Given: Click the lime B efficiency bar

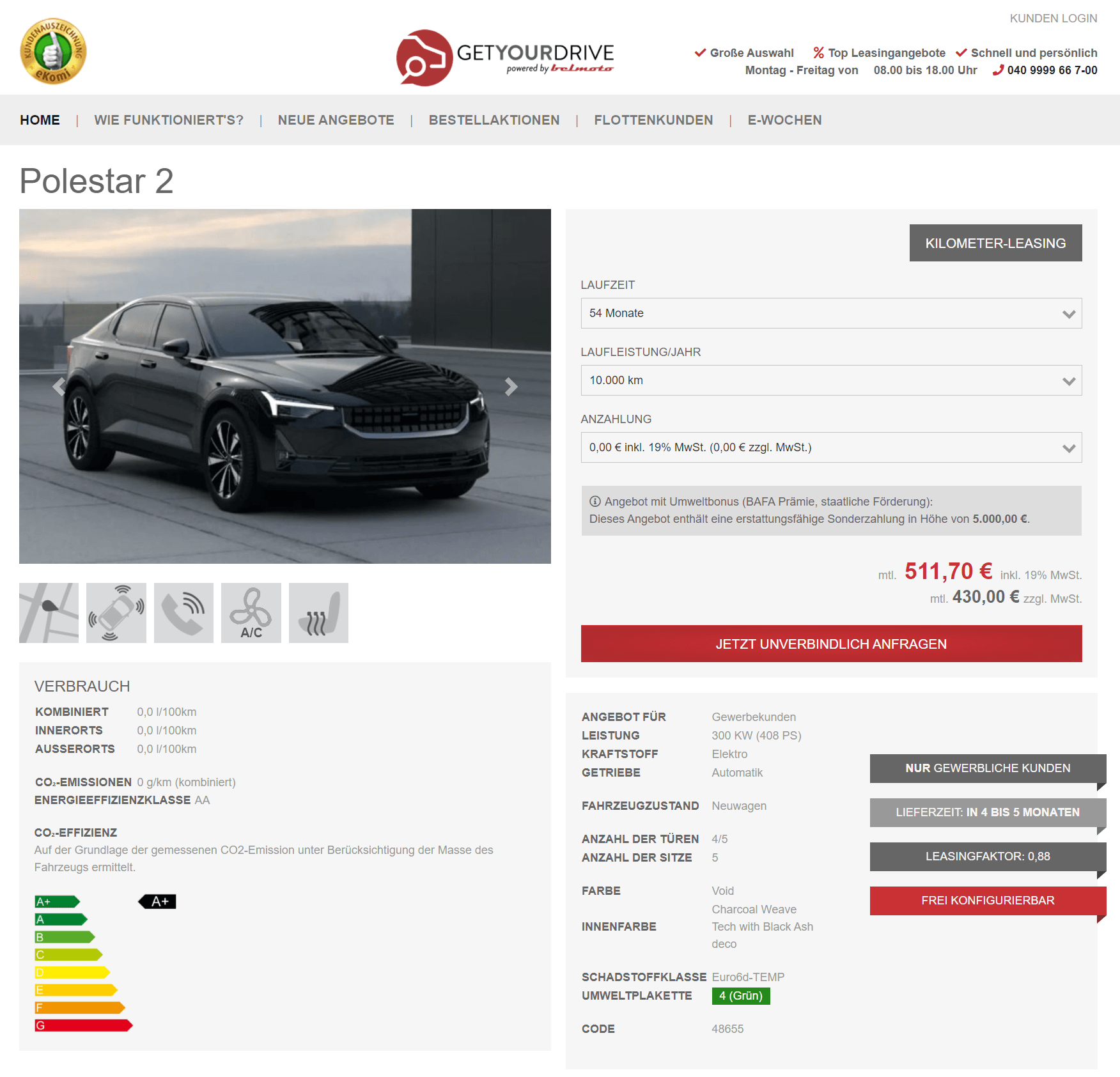Looking at the screenshot, I should coord(65,938).
